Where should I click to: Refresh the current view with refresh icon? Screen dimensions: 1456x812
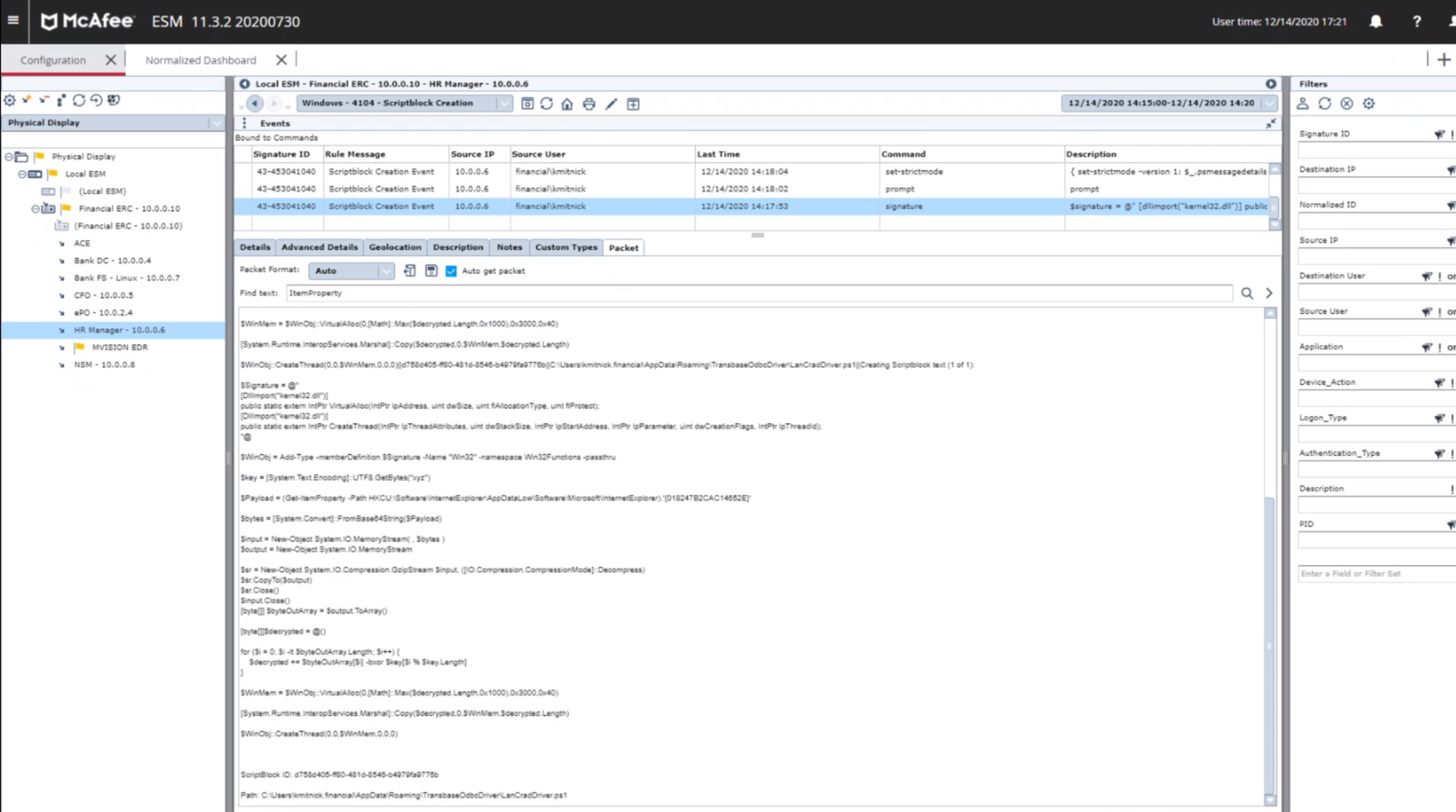(546, 104)
